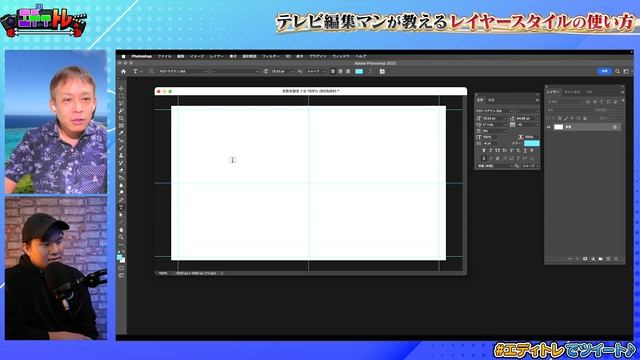
Task: Select the Crop tool
Action: [121, 118]
